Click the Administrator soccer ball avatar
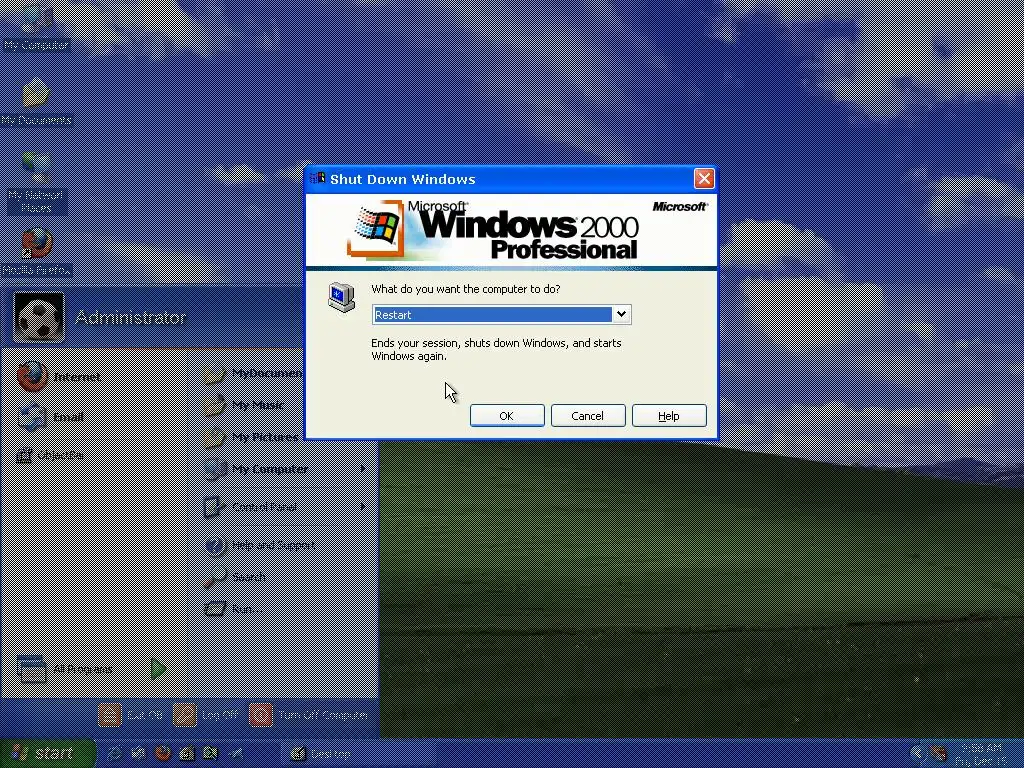1024x768 pixels. coord(39,317)
